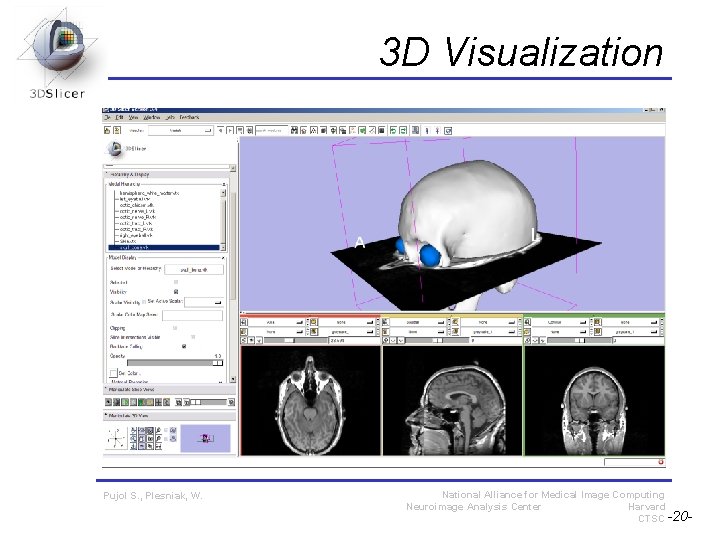Select optic_chiasm.vtk in model tree
This screenshot has height=540, width=720.
tap(136, 205)
